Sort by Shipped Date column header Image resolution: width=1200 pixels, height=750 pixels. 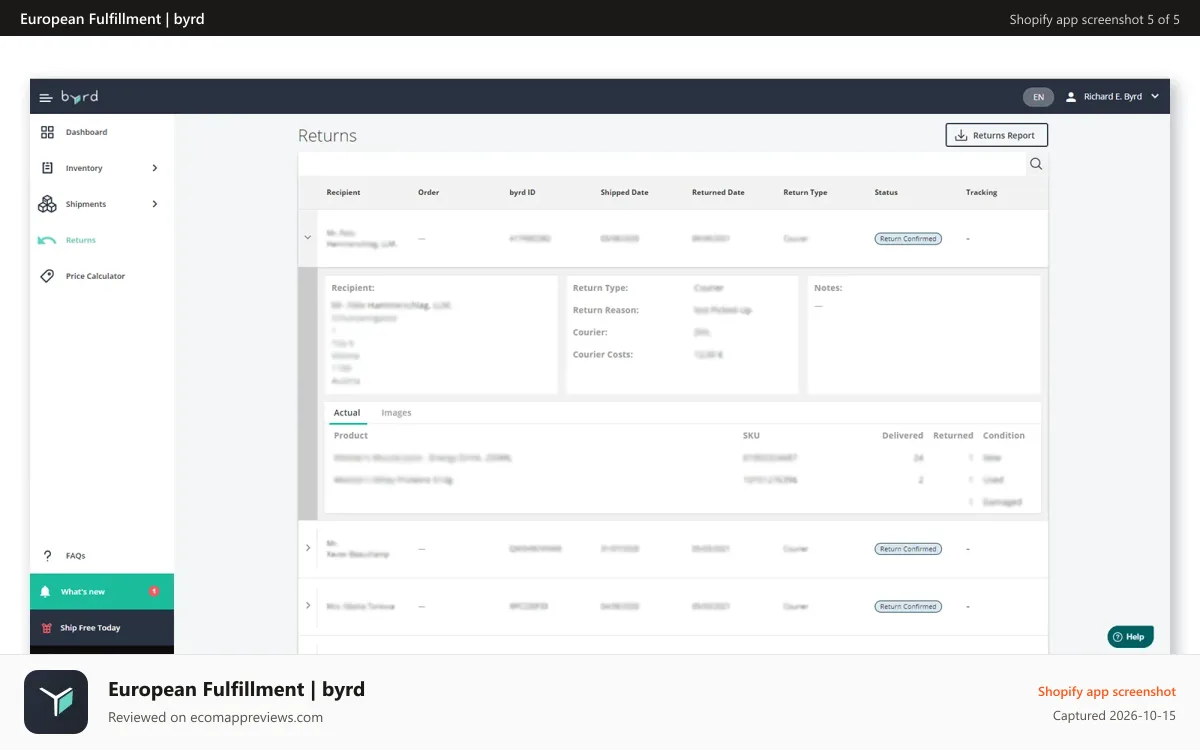point(624,192)
